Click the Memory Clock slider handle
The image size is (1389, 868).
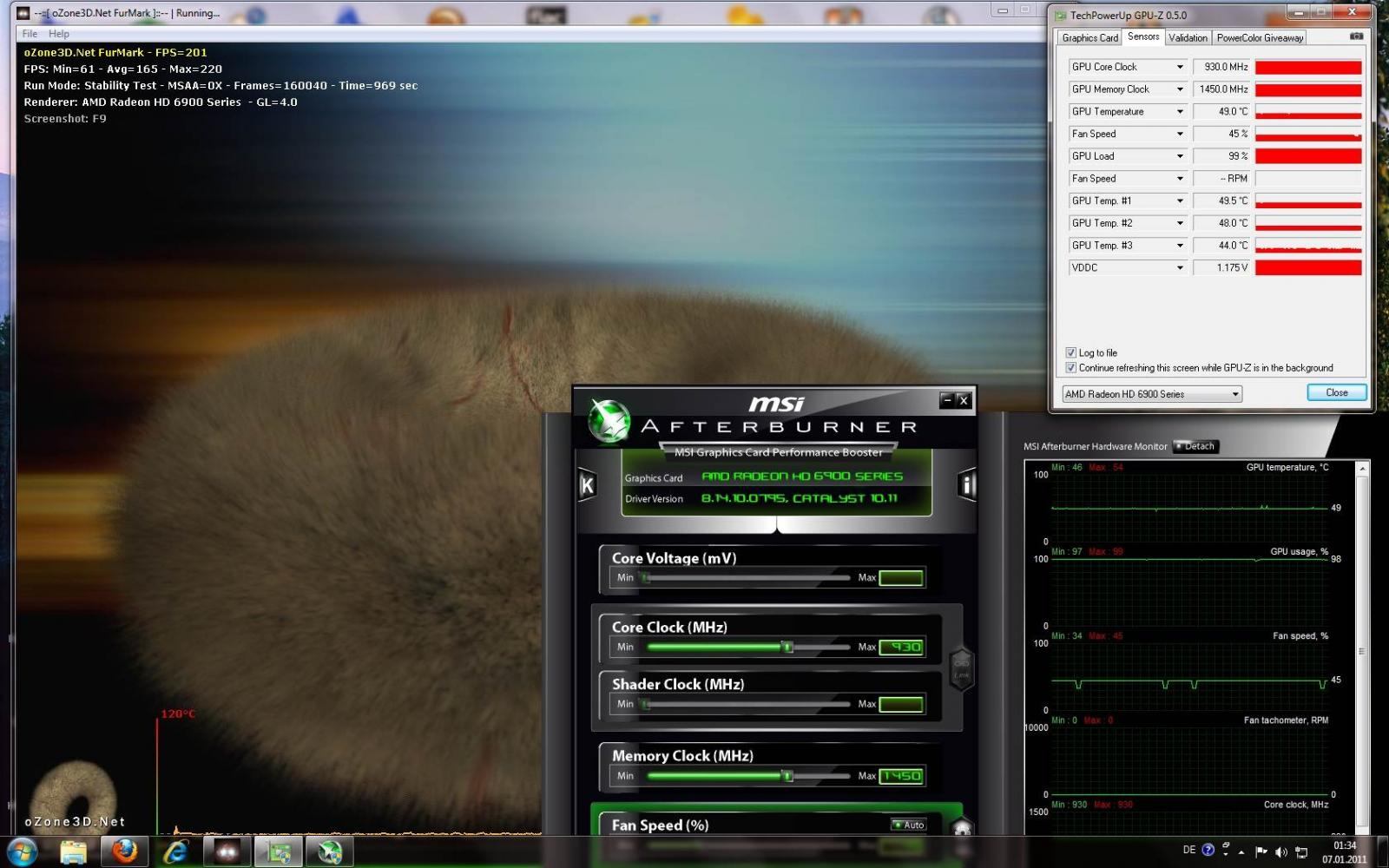point(787,776)
